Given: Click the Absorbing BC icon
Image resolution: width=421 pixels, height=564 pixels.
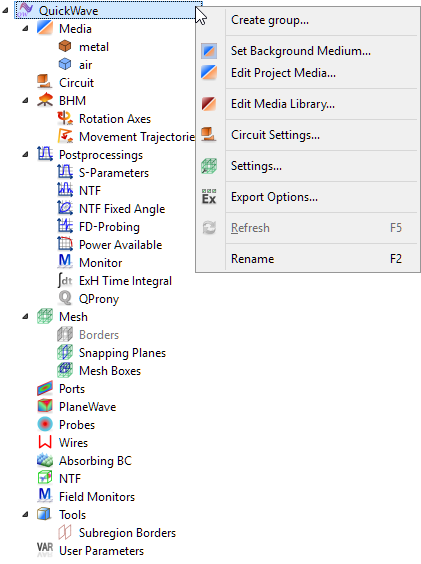Looking at the screenshot, I should pyautogui.click(x=45, y=460).
